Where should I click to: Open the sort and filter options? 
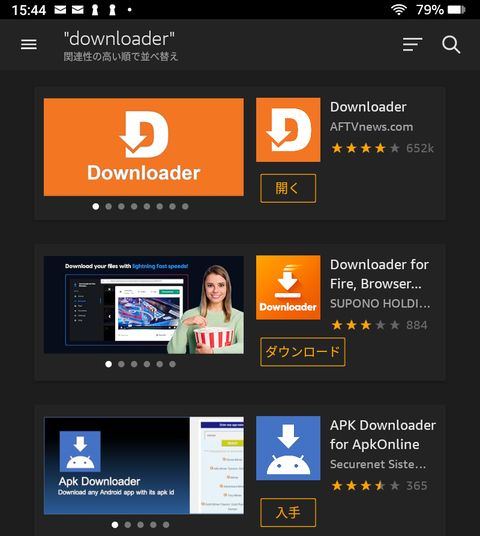[x=412, y=44]
